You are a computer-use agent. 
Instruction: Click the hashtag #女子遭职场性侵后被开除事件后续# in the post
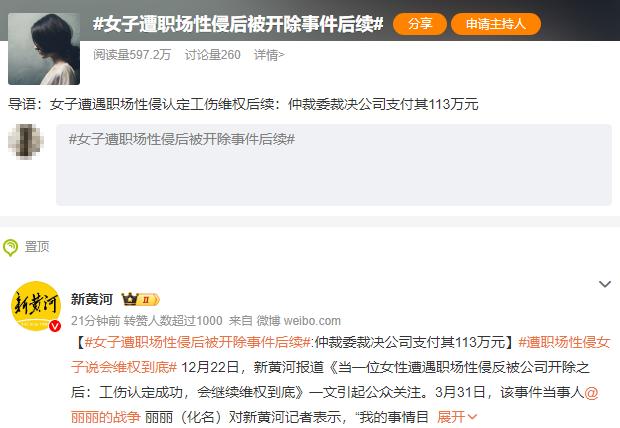pos(198,342)
